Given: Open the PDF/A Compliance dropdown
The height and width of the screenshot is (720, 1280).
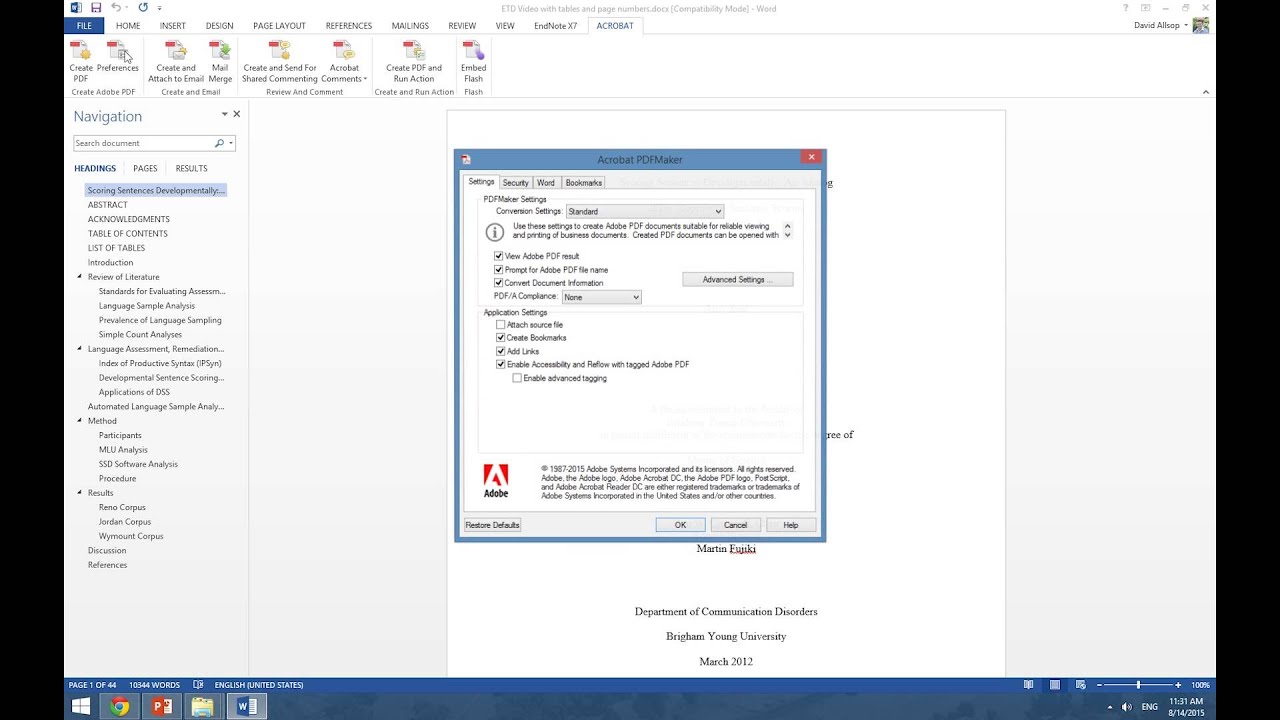Looking at the screenshot, I should (x=601, y=297).
